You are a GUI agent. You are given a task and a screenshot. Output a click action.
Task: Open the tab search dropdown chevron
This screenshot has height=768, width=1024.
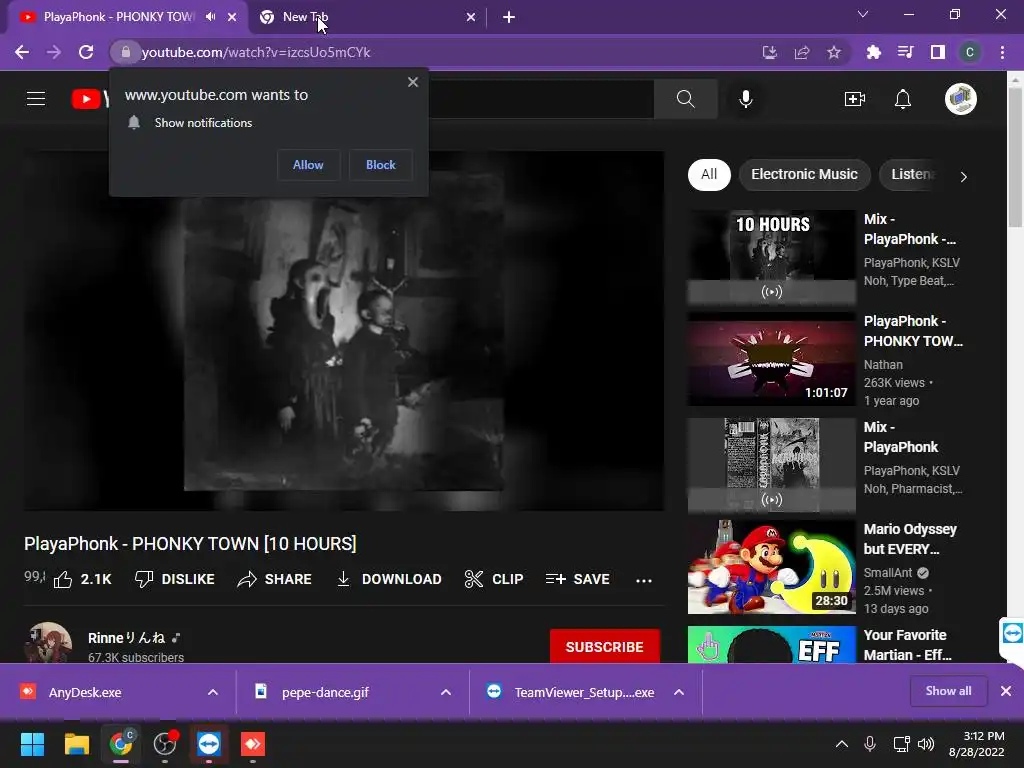pyautogui.click(x=863, y=14)
